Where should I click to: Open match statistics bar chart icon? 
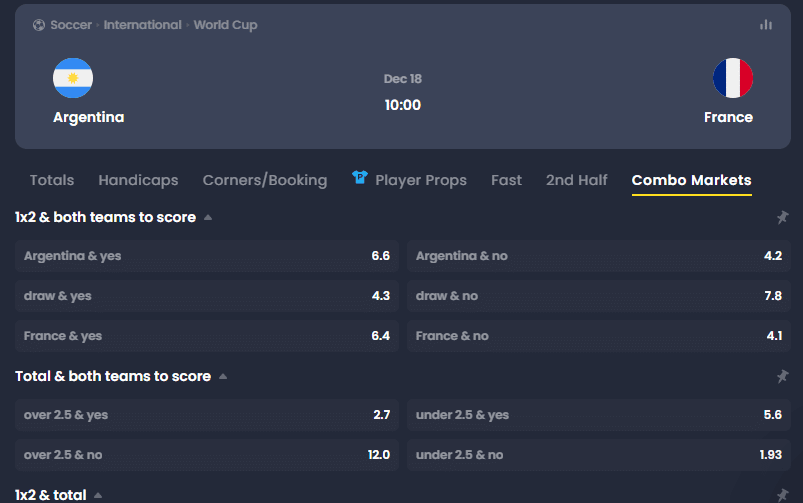point(766,25)
